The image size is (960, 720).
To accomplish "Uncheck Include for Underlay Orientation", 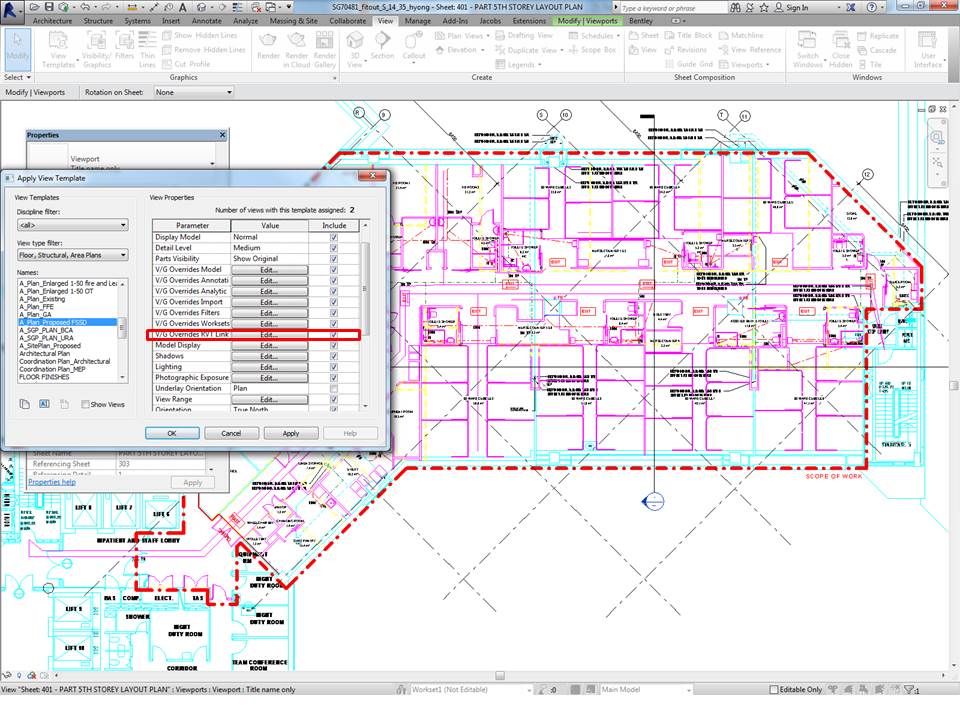I will point(333,388).
